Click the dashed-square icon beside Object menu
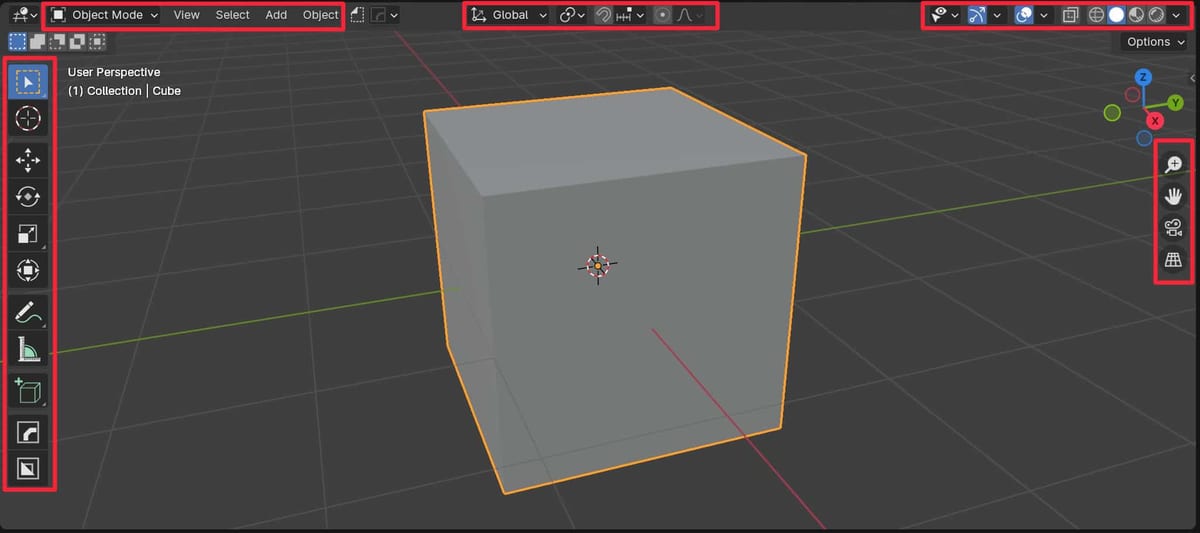The image size is (1200, 533). click(x=357, y=15)
